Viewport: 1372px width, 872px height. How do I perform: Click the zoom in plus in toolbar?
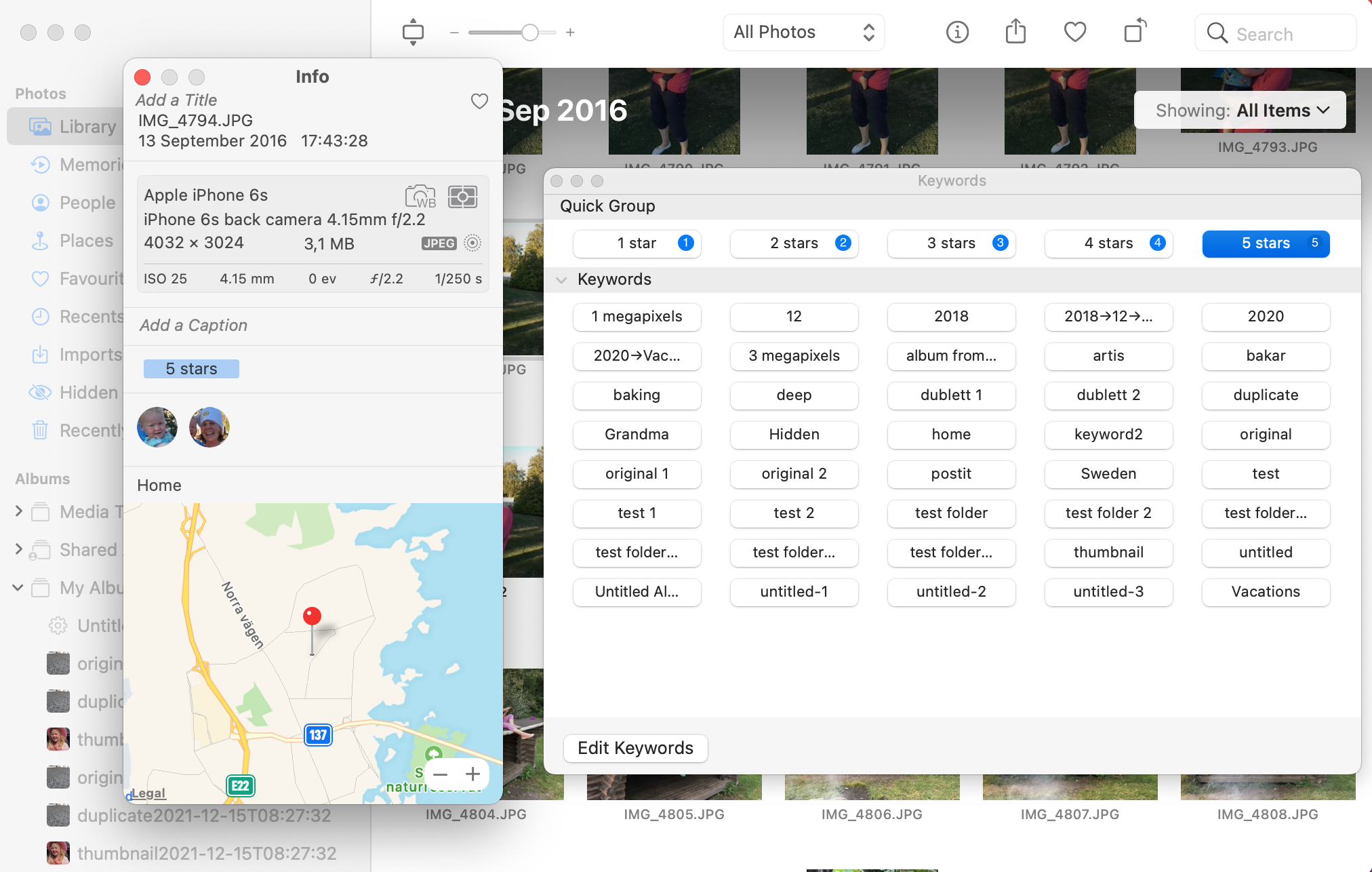570,33
